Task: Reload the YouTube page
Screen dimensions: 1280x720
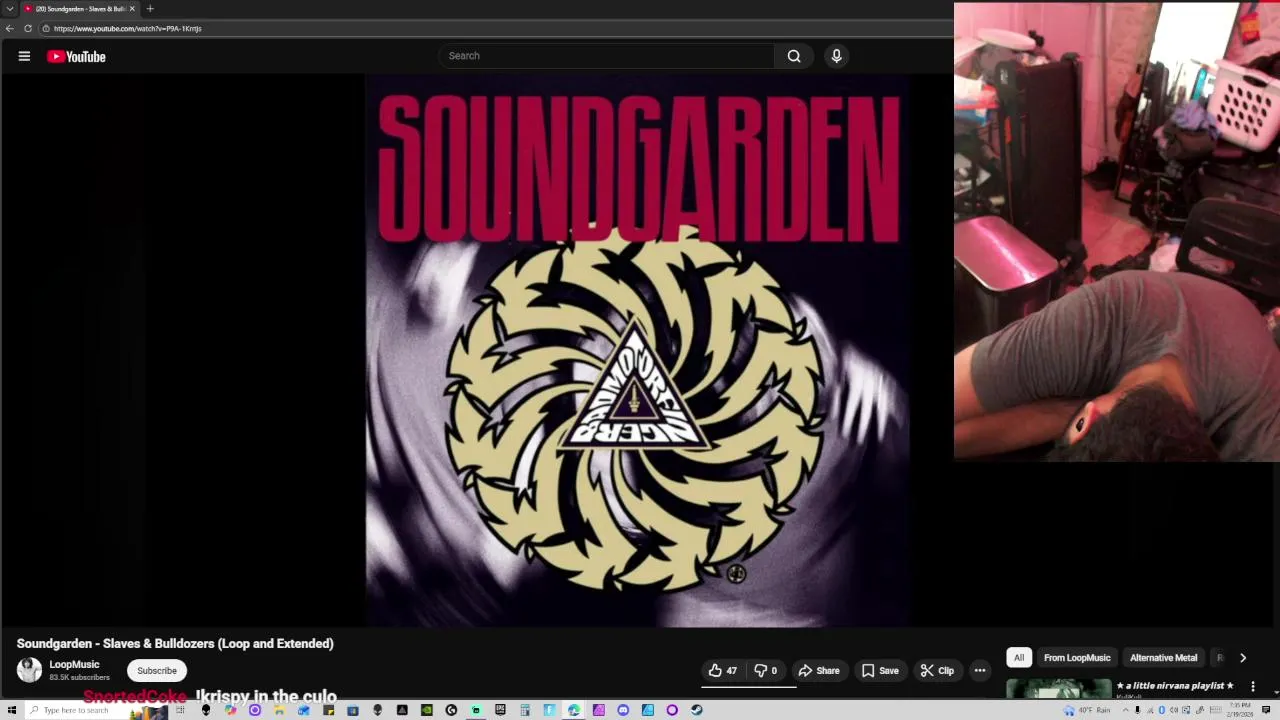Action: tap(28, 28)
